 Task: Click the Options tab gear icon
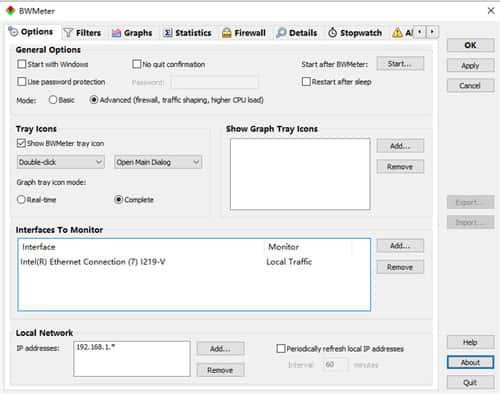pyautogui.click(x=13, y=32)
